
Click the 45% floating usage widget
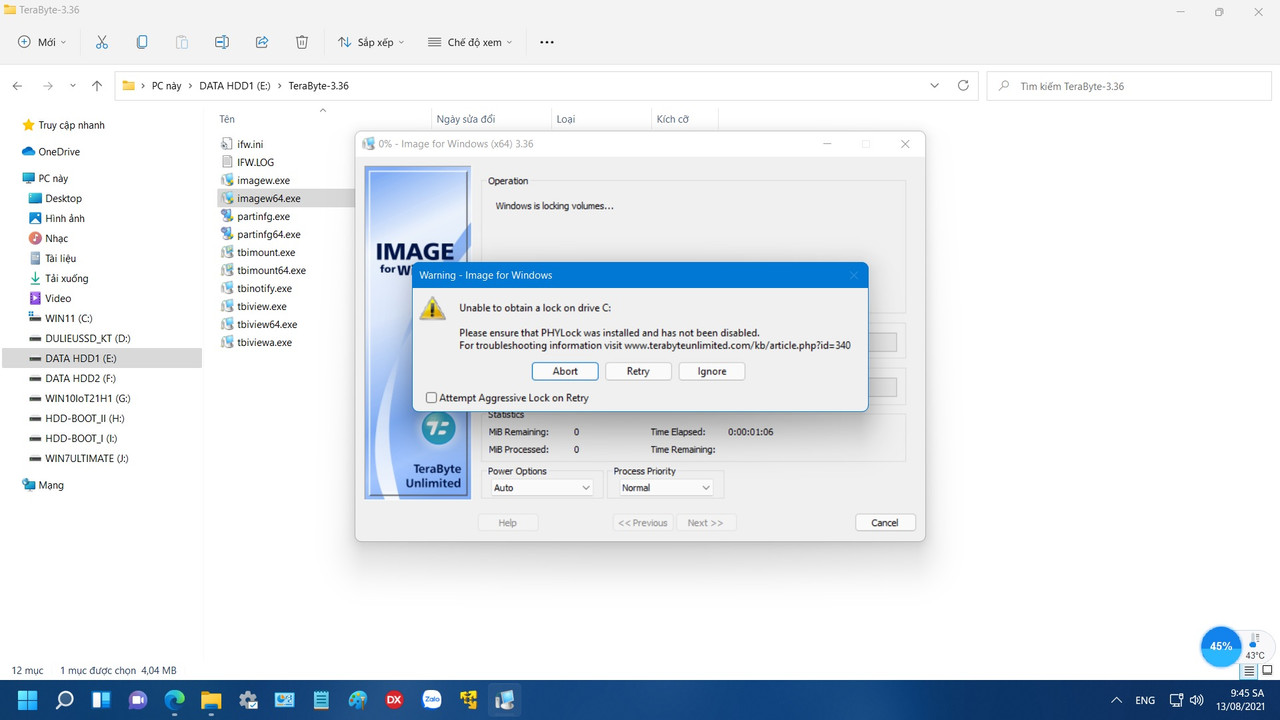point(1221,646)
